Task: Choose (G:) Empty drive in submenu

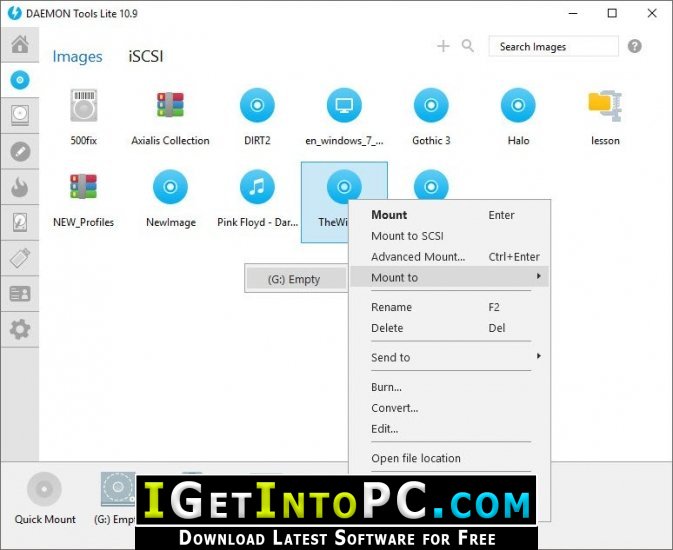Action: coord(296,279)
